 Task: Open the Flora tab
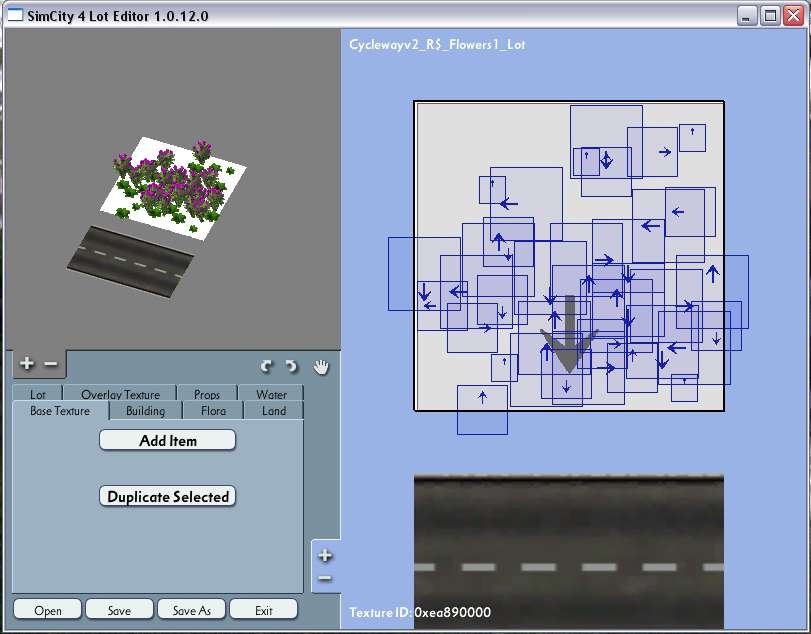pos(213,411)
